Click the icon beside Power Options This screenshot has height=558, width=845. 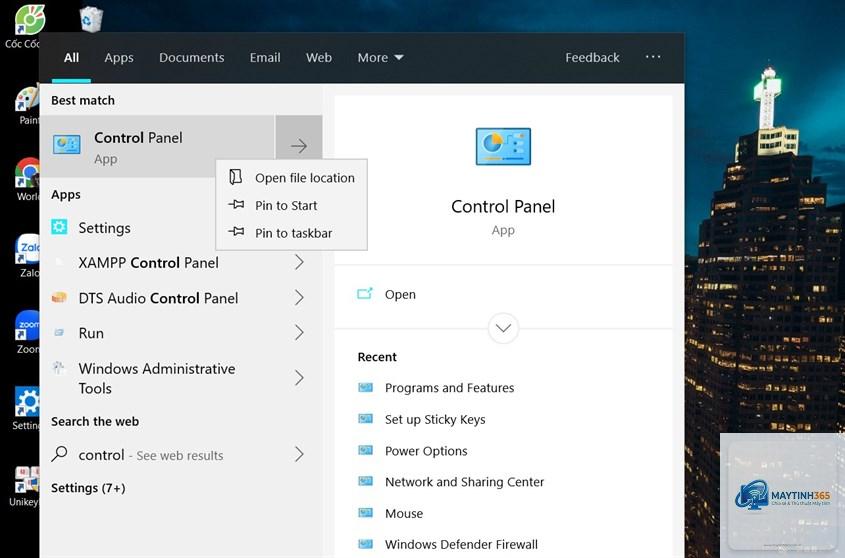[x=365, y=450]
